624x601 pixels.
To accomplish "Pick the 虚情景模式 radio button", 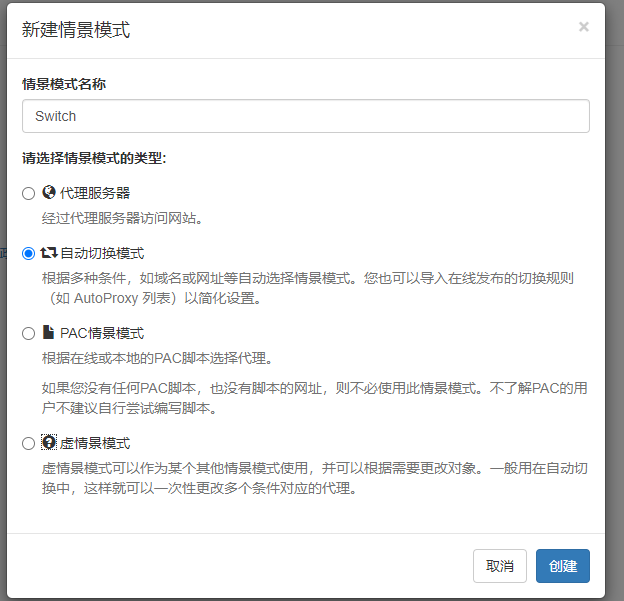I will pyautogui.click(x=29, y=443).
